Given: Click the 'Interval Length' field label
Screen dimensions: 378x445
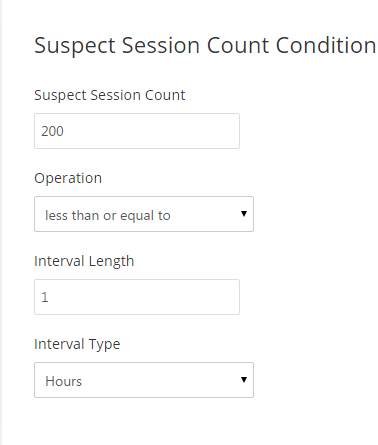Looking at the screenshot, I should (84, 261).
